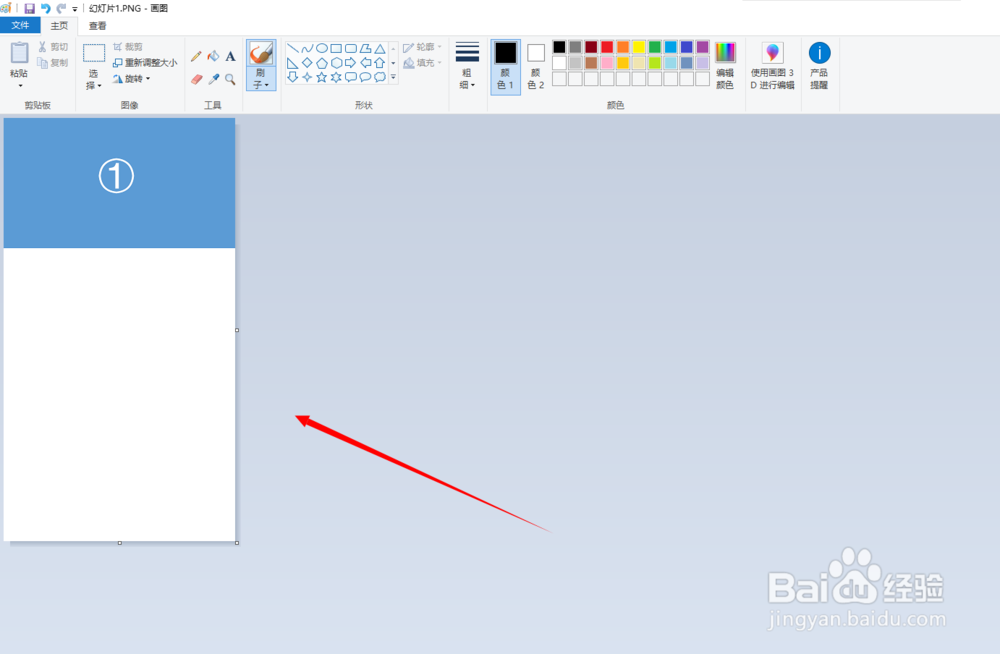Click Resize (重新调整大小) button
1000x654 pixels.
coord(145,63)
